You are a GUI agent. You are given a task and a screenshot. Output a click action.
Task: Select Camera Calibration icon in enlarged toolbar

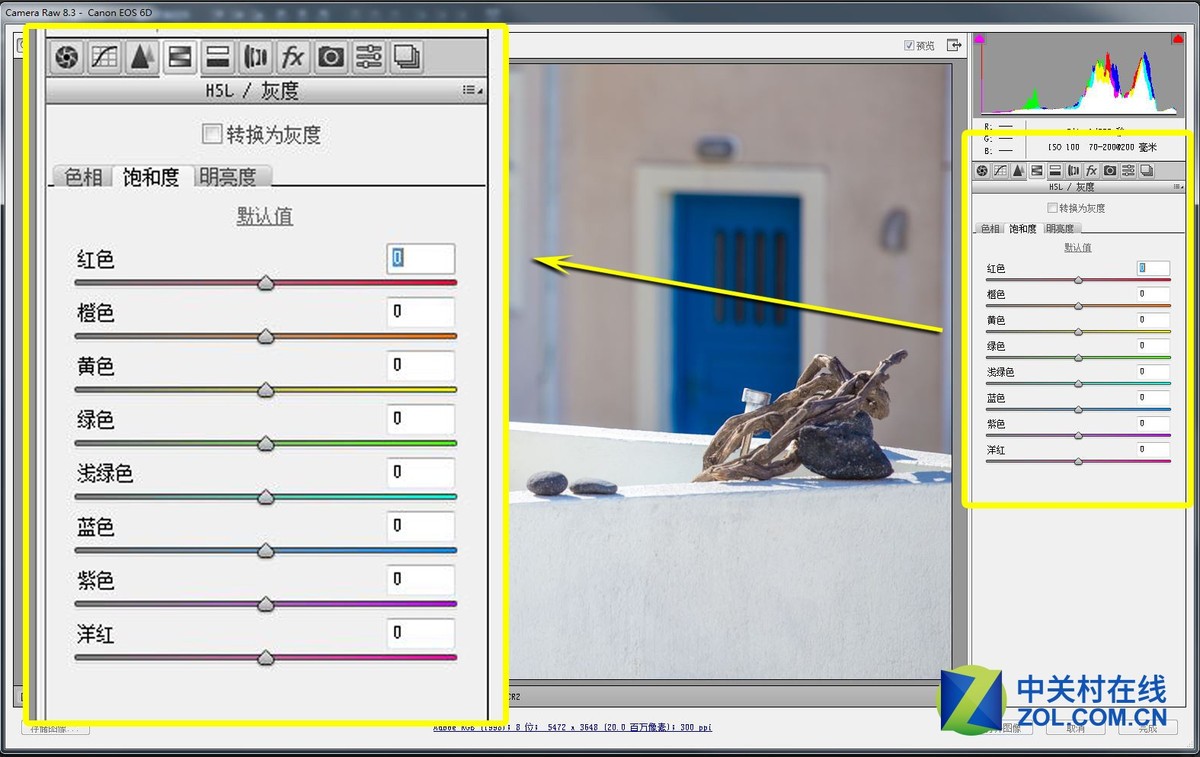331,58
